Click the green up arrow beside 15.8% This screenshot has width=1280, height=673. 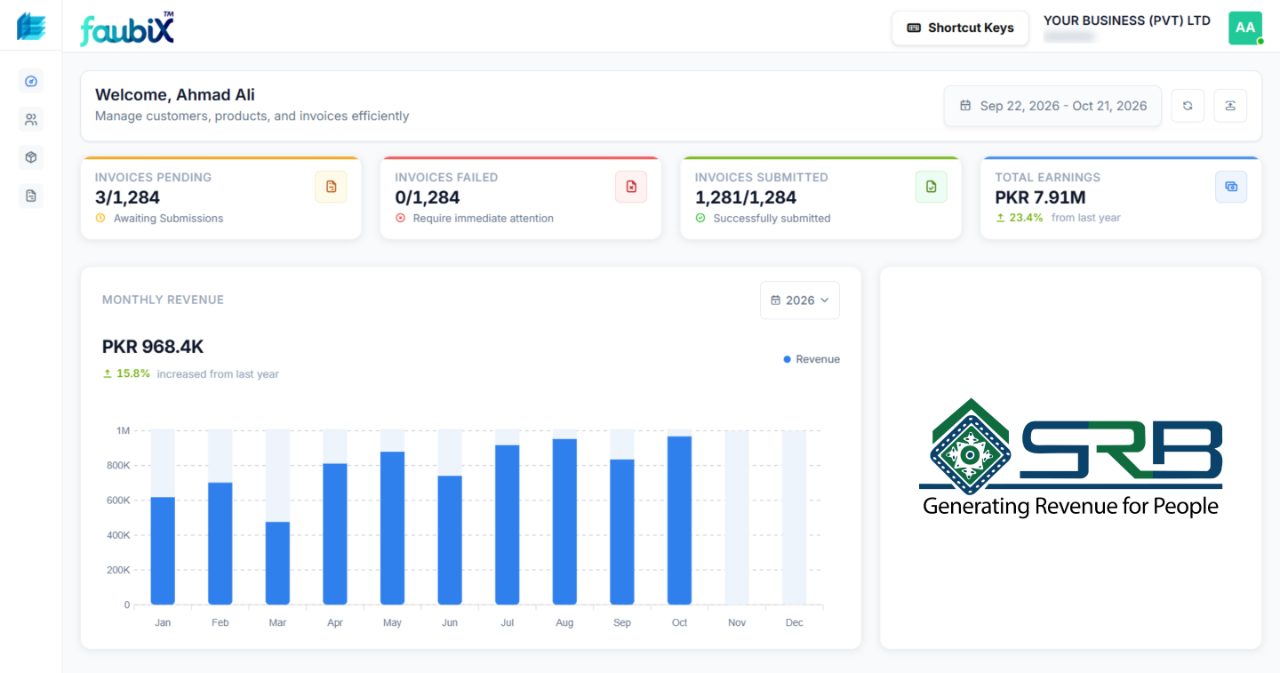click(107, 374)
